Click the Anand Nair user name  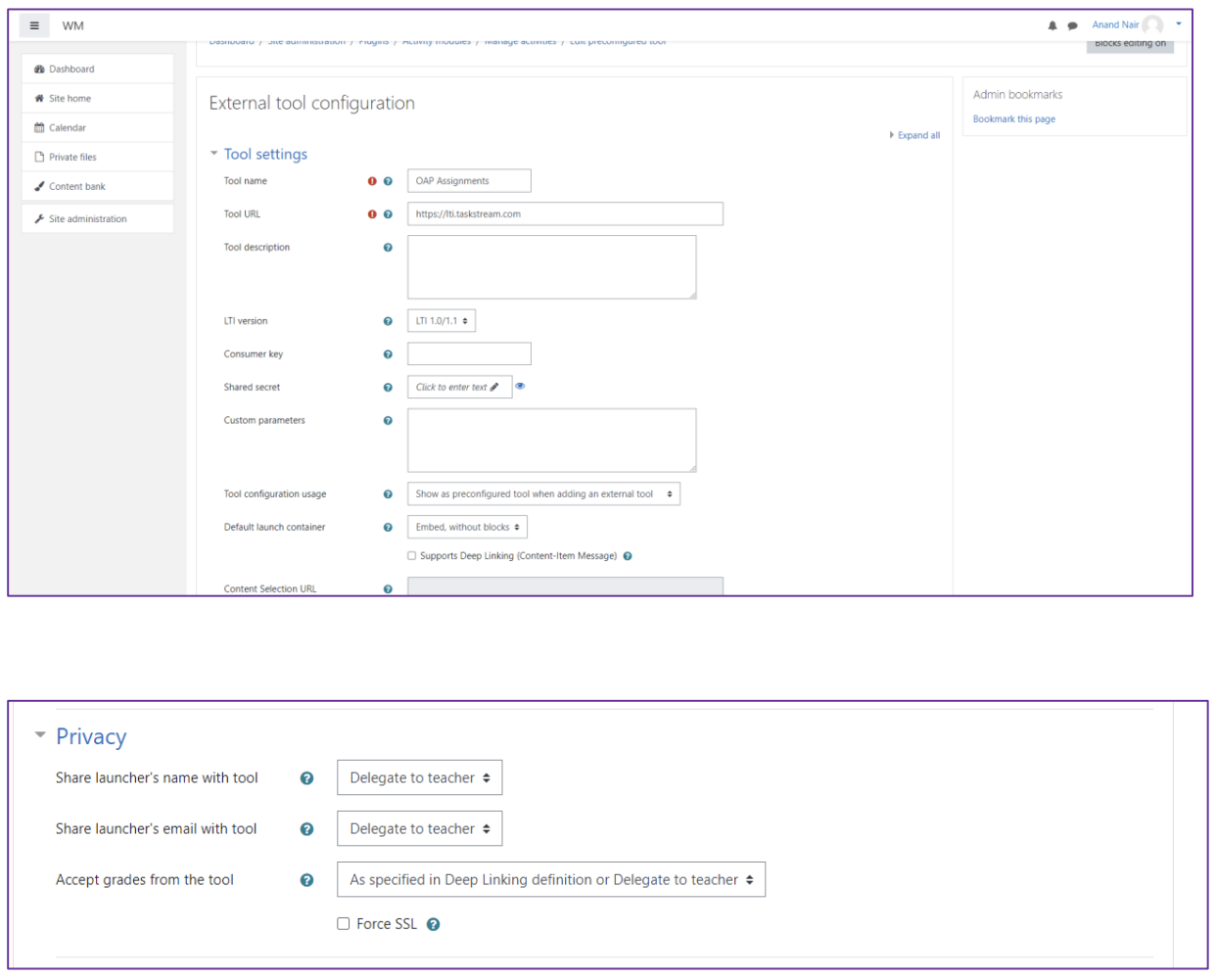click(1115, 25)
